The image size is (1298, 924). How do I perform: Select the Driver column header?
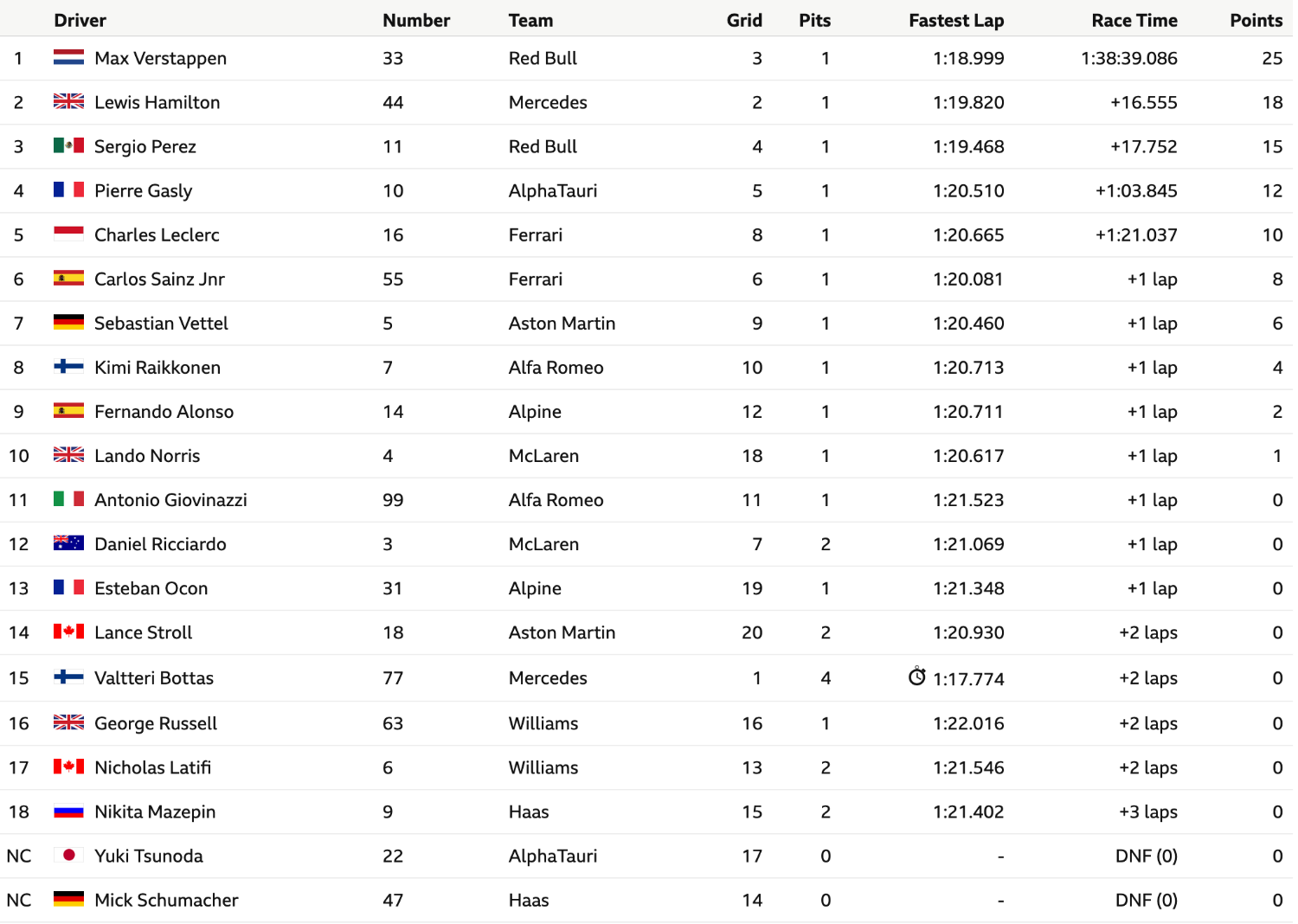click(80, 20)
